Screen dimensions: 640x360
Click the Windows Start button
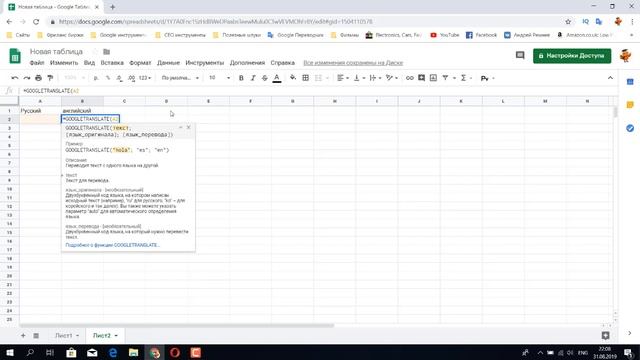pyautogui.click(x=9, y=352)
